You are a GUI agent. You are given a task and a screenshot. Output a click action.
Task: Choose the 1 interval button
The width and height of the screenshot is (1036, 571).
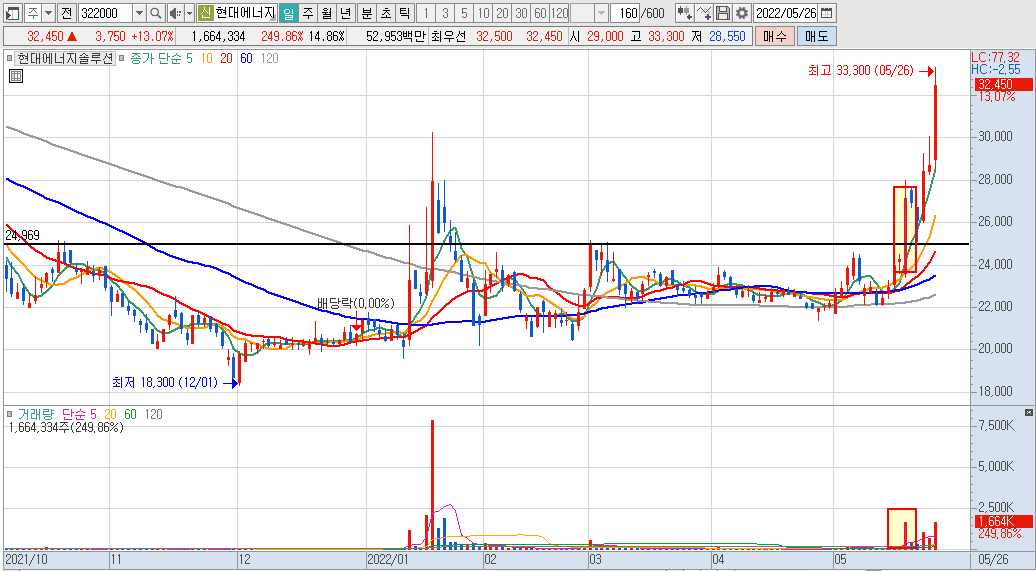426,13
